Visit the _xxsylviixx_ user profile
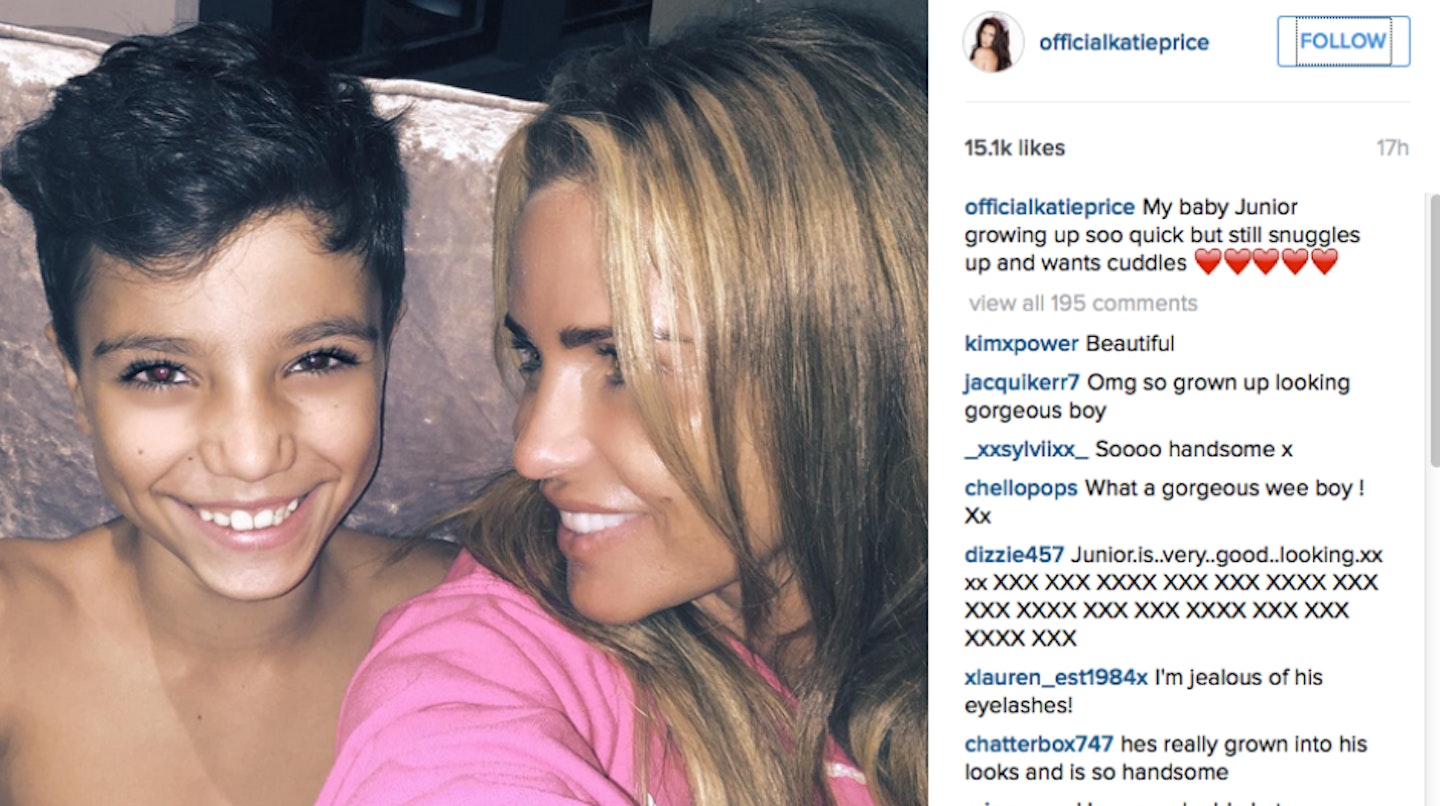Viewport: 1440px width, 806px height. [x=1026, y=450]
